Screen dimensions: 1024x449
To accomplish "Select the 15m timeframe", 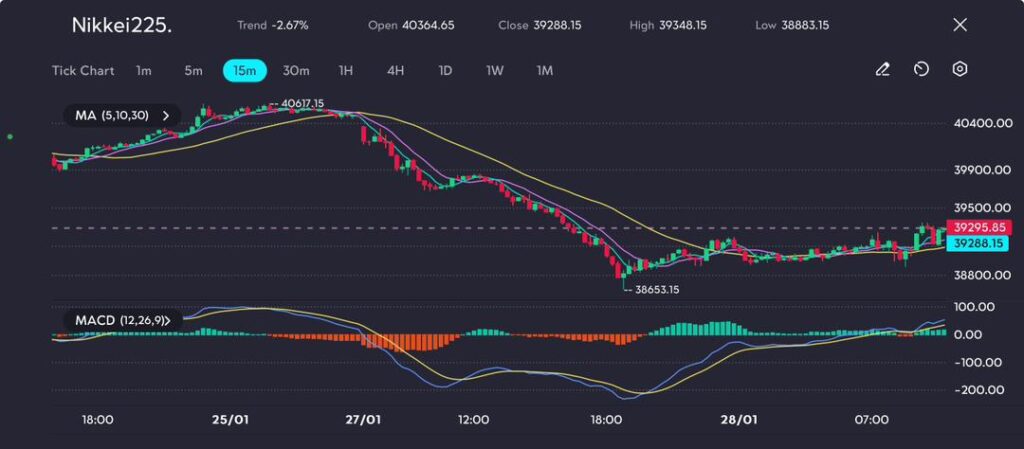I will coord(245,70).
